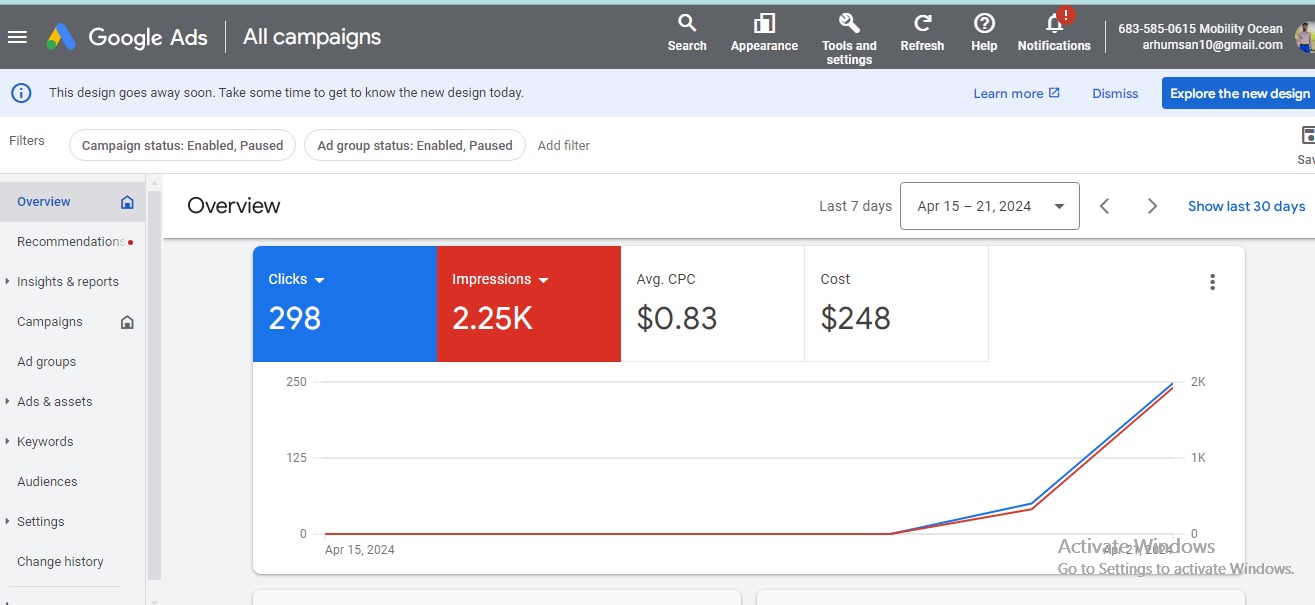Expand the Keywords sidebar section
Screen dimensions: 1315x605
pos(45,442)
